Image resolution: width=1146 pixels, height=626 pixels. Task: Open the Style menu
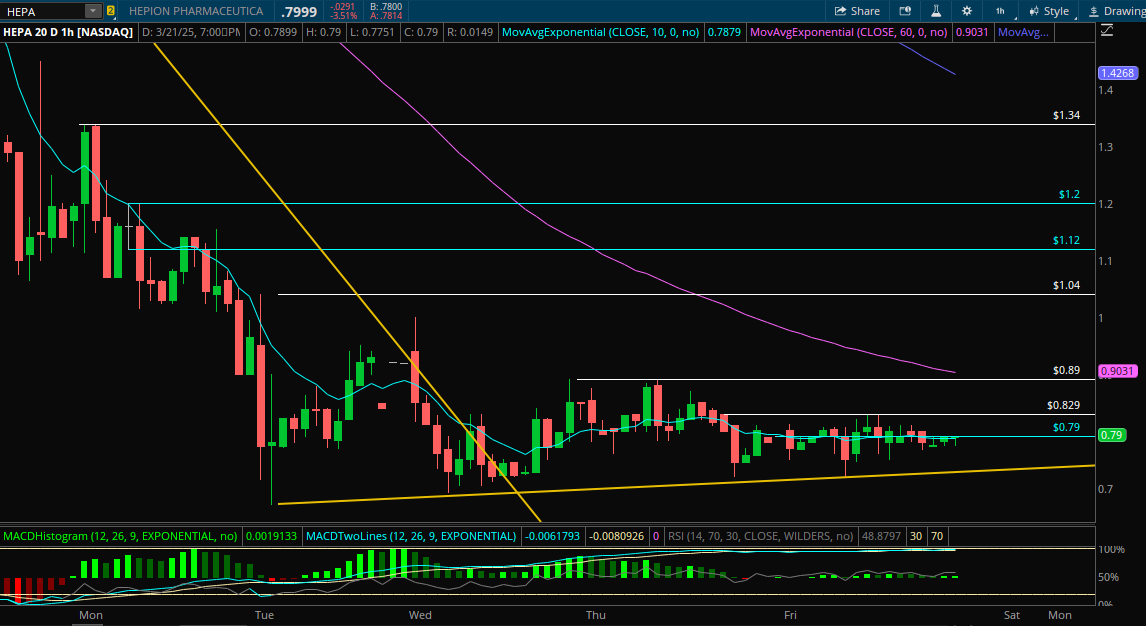point(1049,11)
